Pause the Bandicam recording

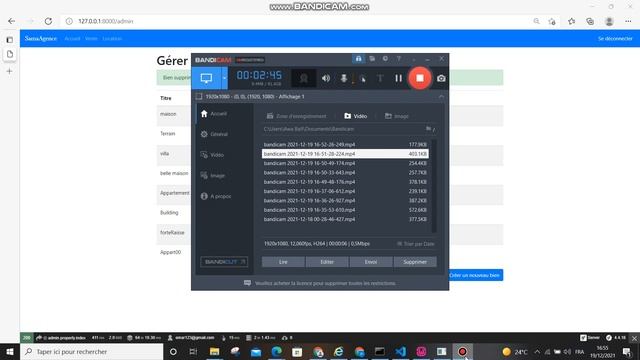tap(398, 78)
